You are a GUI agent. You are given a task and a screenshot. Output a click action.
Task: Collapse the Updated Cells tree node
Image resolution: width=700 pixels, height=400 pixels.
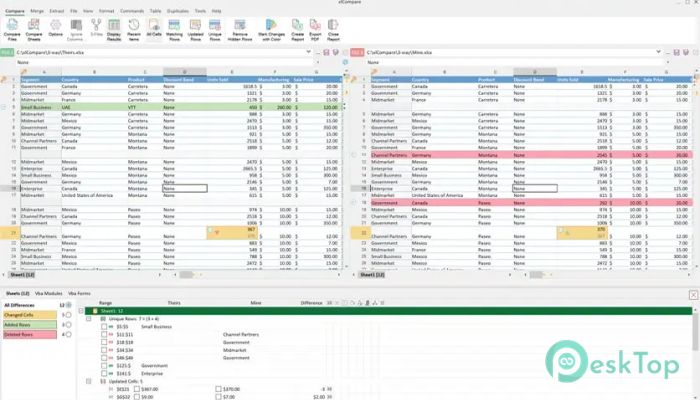click(x=88, y=381)
